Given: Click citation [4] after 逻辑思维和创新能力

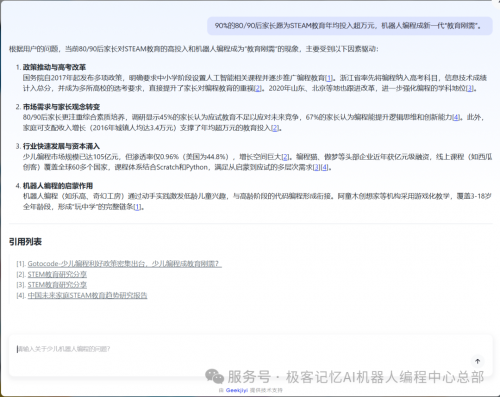Looking at the screenshot, I should [456, 117].
